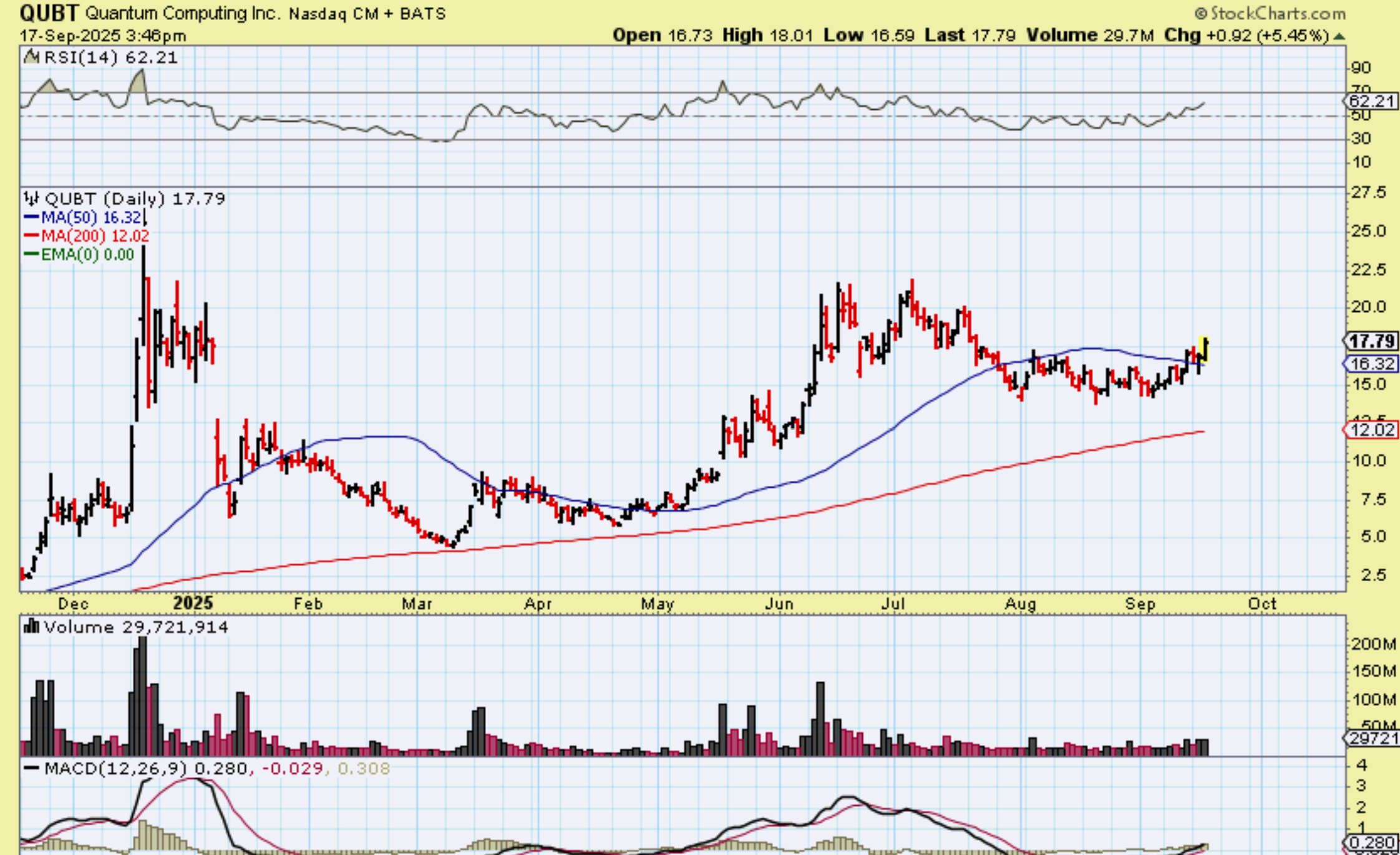Click the black MACD legend line marker
The height and width of the screenshot is (855, 1400).
[x=32, y=768]
